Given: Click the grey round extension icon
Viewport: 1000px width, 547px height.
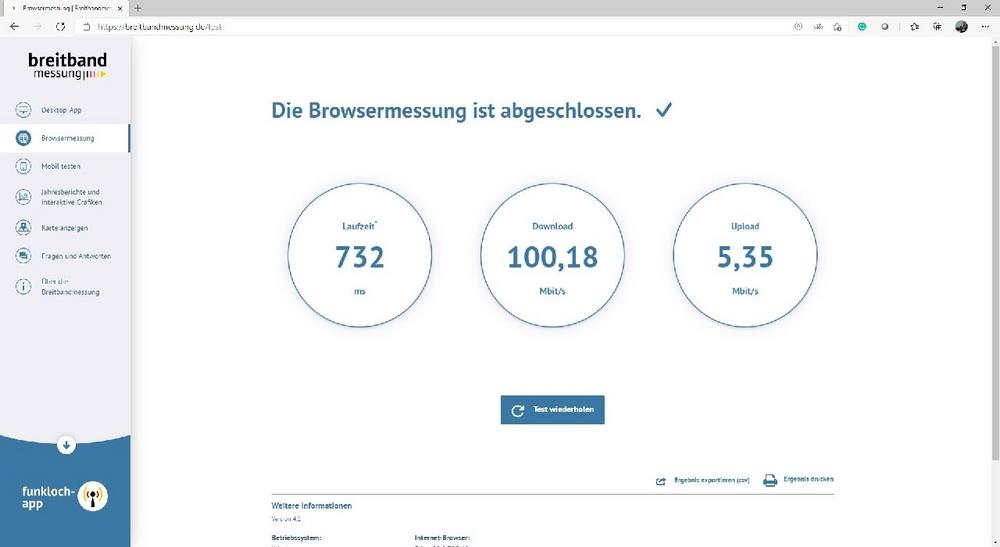Looking at the screenshot, I should click(x=885, y=27).
